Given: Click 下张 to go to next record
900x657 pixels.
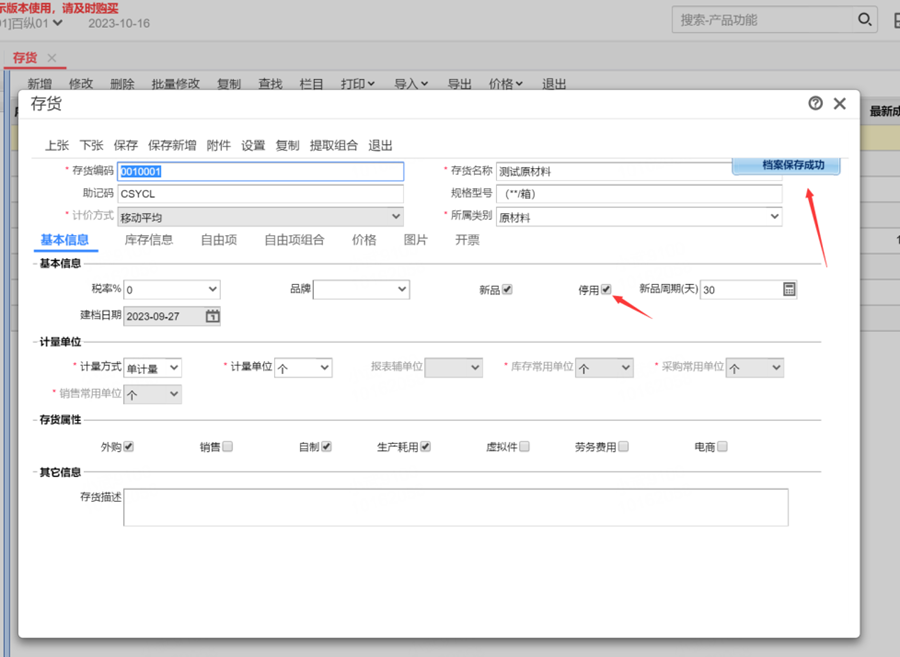Looking at the screenshot, I should tap(91, 146).
